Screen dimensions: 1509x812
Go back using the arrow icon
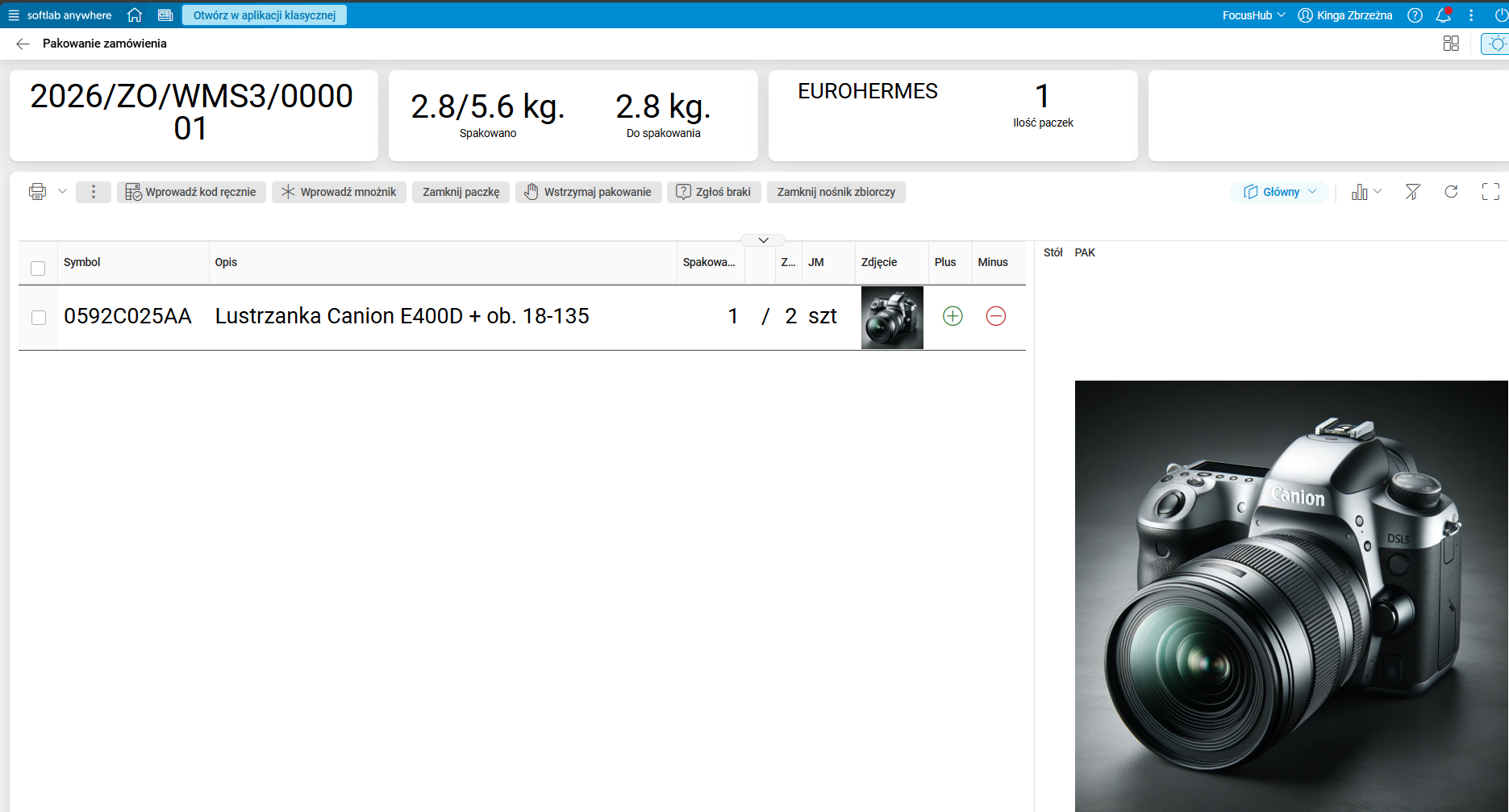[23, 44]
